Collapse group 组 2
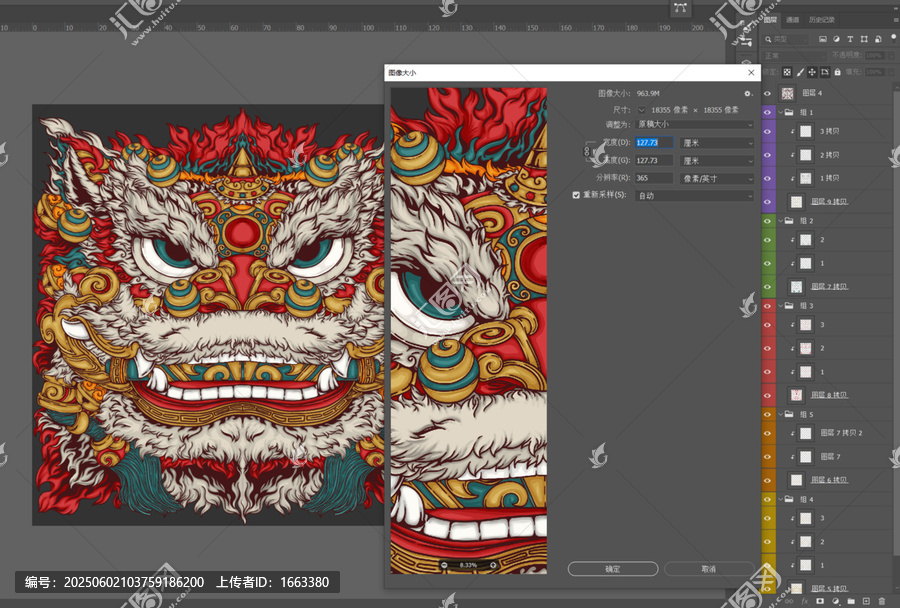This screenshot has width=900, height=608. coord(781,220)
